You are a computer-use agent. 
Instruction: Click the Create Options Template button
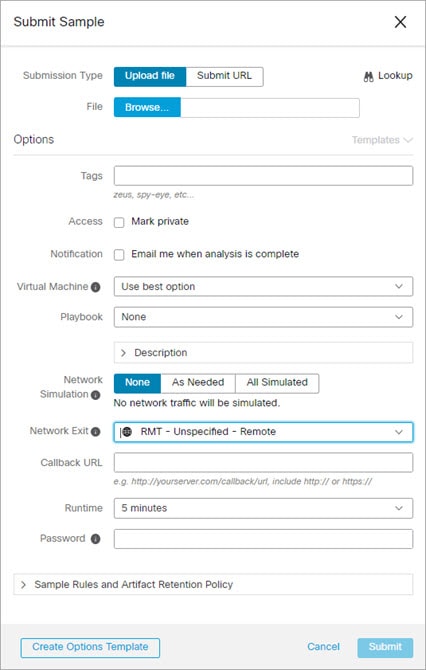(x=90, y=648)
